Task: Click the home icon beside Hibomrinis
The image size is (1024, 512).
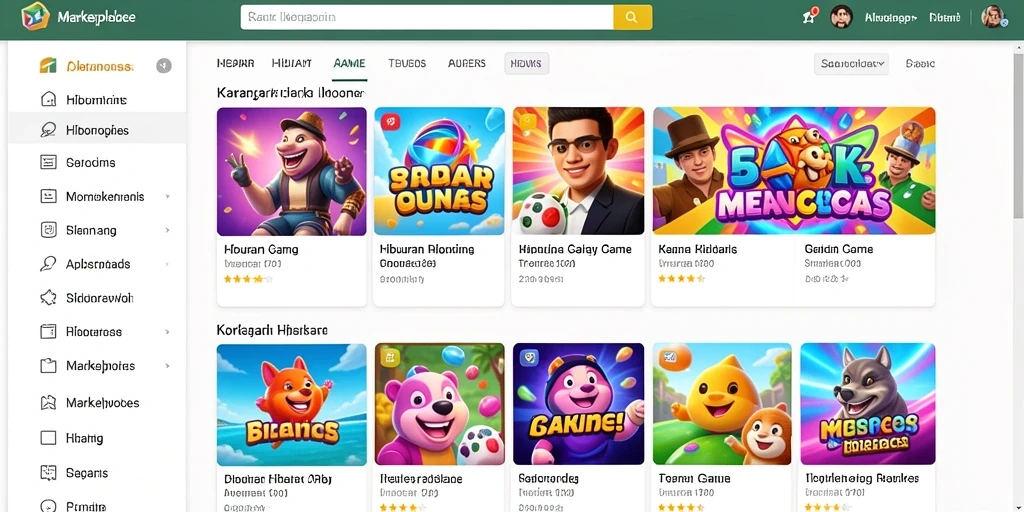Action: tap(48, 99)
